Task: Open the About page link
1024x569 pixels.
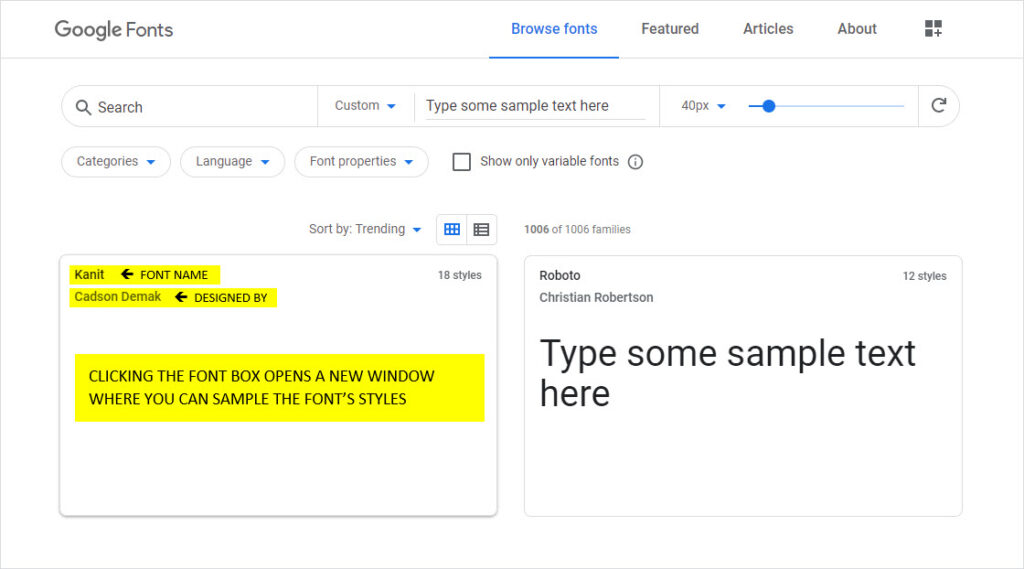Action: coord(857,29)
